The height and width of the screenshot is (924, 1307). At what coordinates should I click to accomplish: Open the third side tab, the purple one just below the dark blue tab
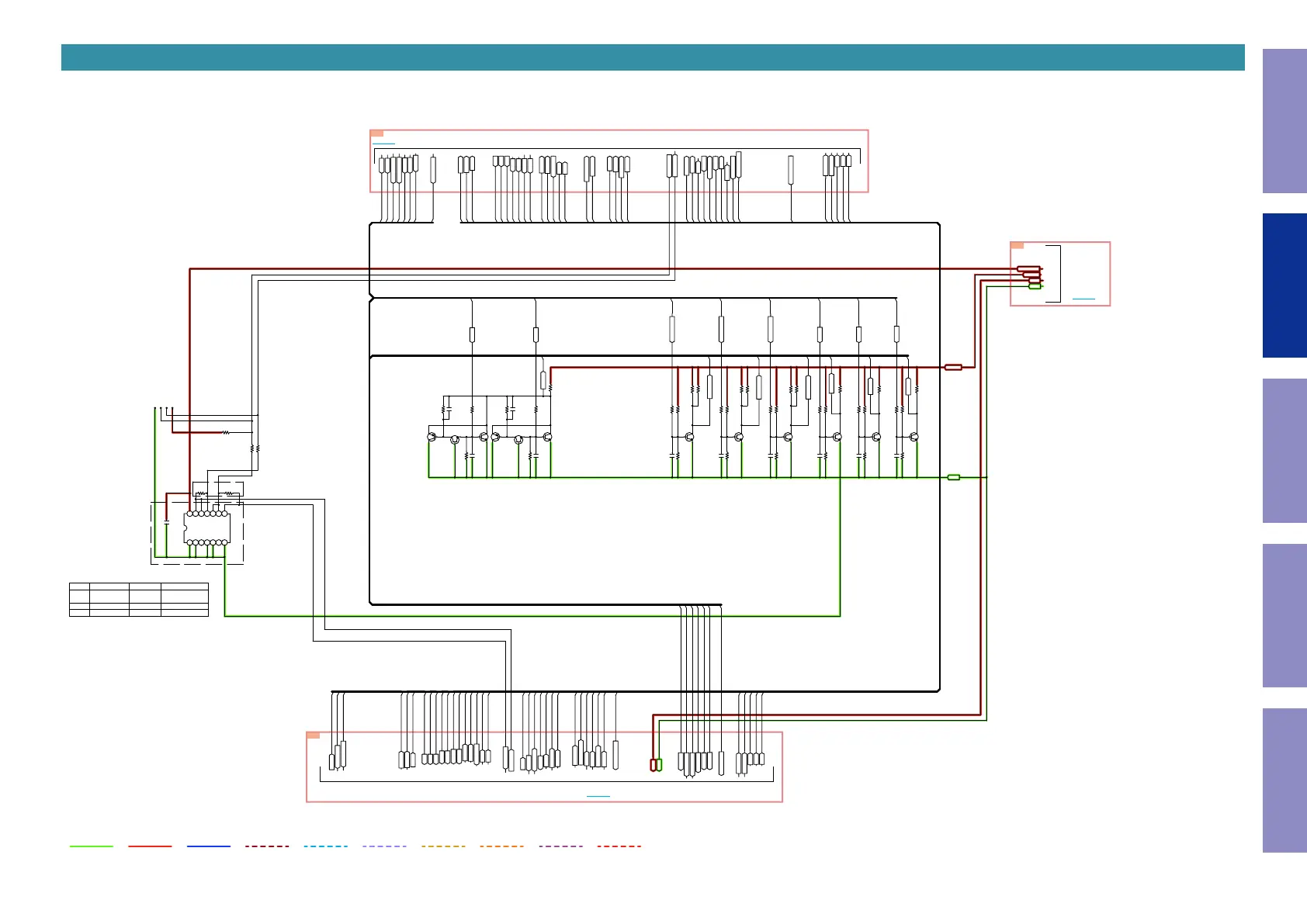coord(1284,451)
